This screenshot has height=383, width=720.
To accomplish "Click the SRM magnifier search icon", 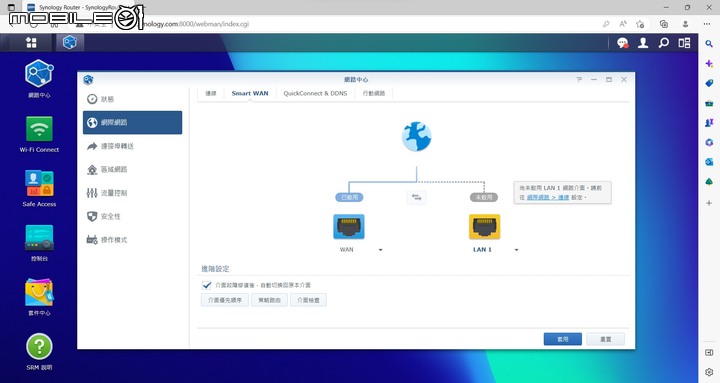I will 664,43.
